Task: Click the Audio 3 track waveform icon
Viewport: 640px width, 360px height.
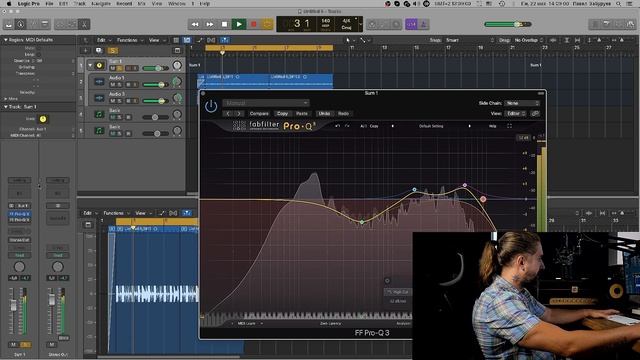Action: pyautogui.click(x=99, y=98)
